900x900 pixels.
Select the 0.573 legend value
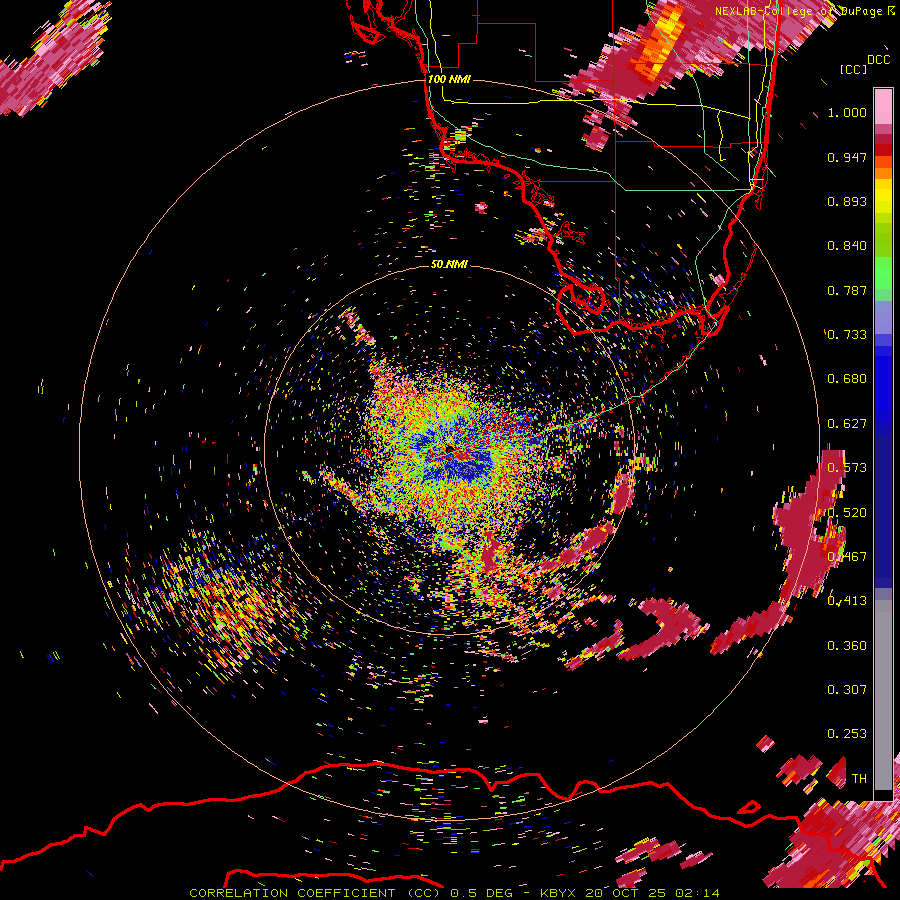point(847,468)
